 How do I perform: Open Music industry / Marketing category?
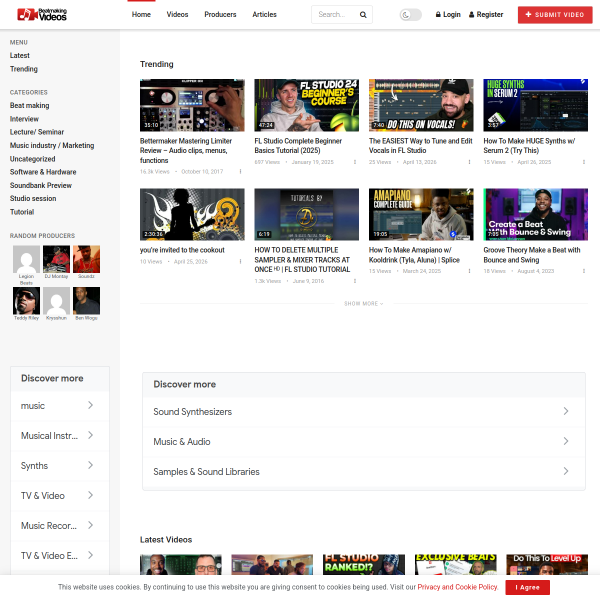[52, 145]
